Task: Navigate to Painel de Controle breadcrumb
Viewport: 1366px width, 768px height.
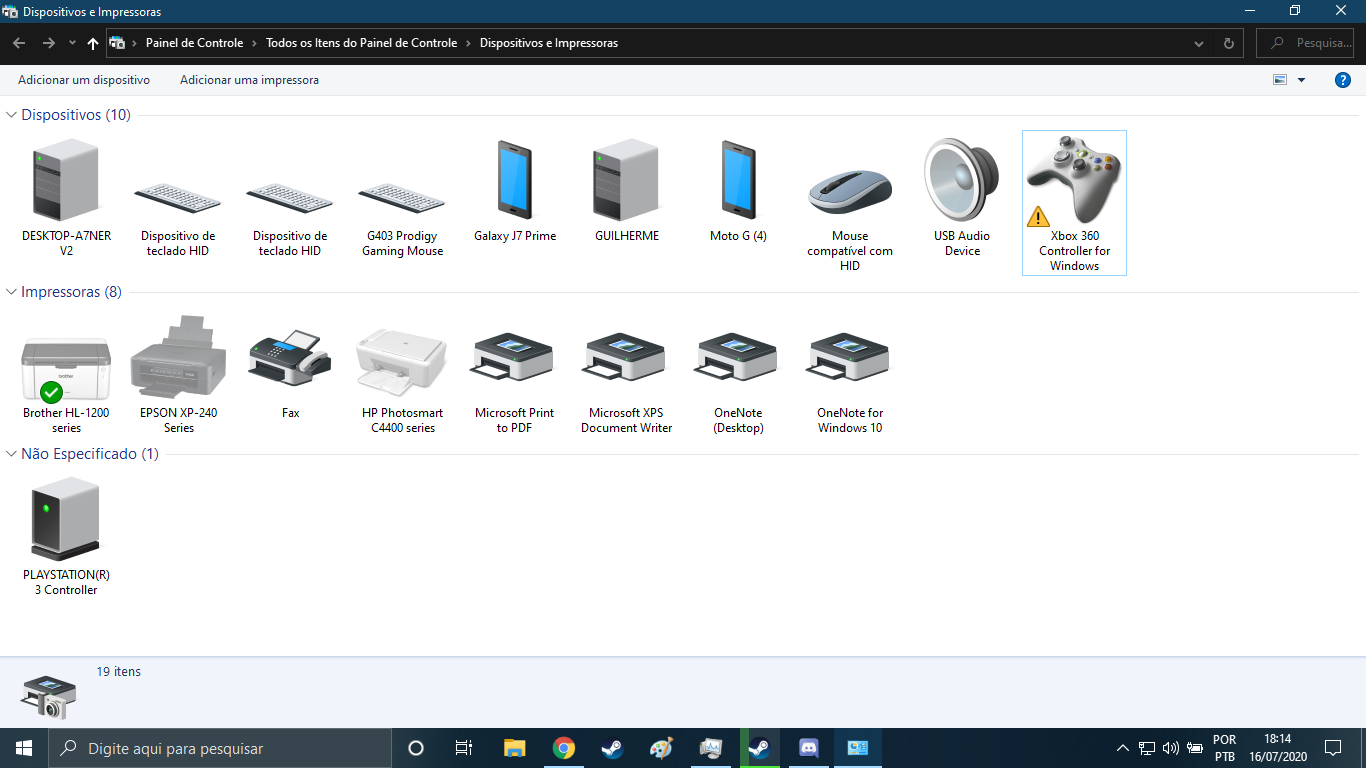Action: click(x=194, y=44)
